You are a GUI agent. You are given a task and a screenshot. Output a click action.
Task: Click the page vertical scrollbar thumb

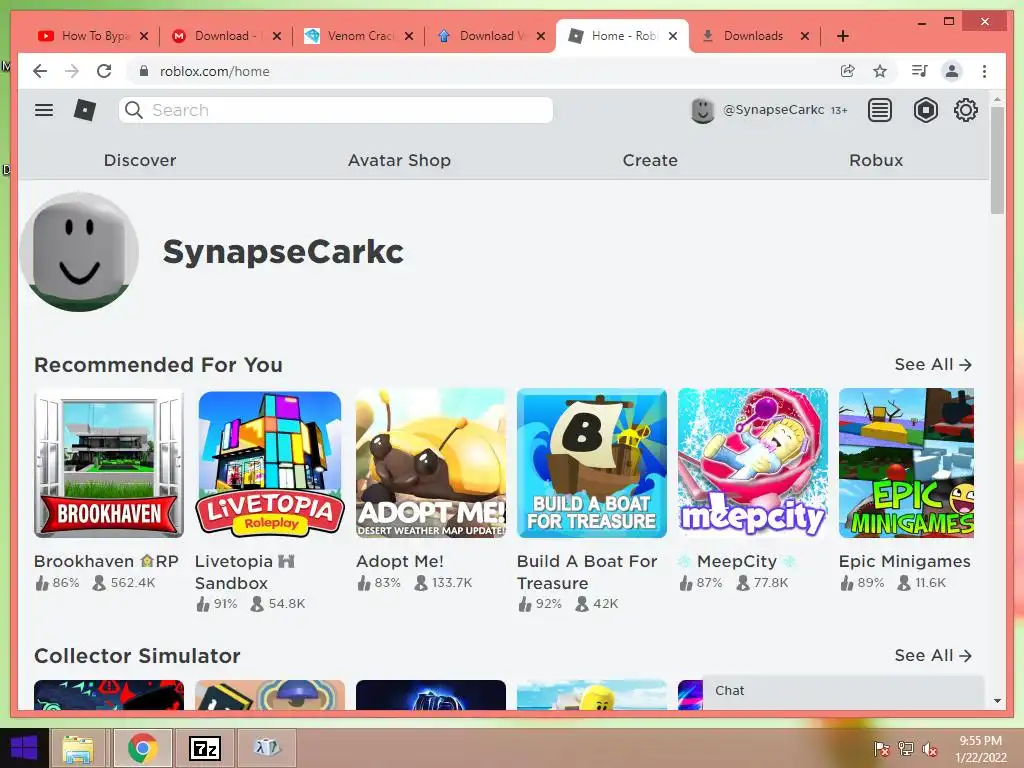pos(997,160)
